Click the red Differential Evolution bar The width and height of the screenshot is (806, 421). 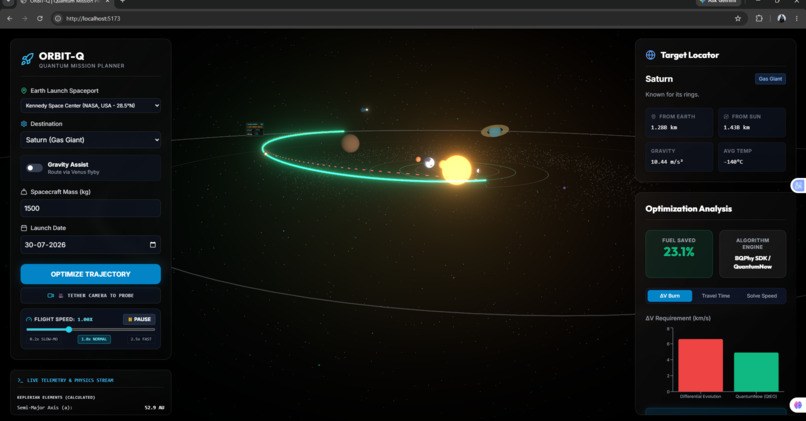click(700, 365)
